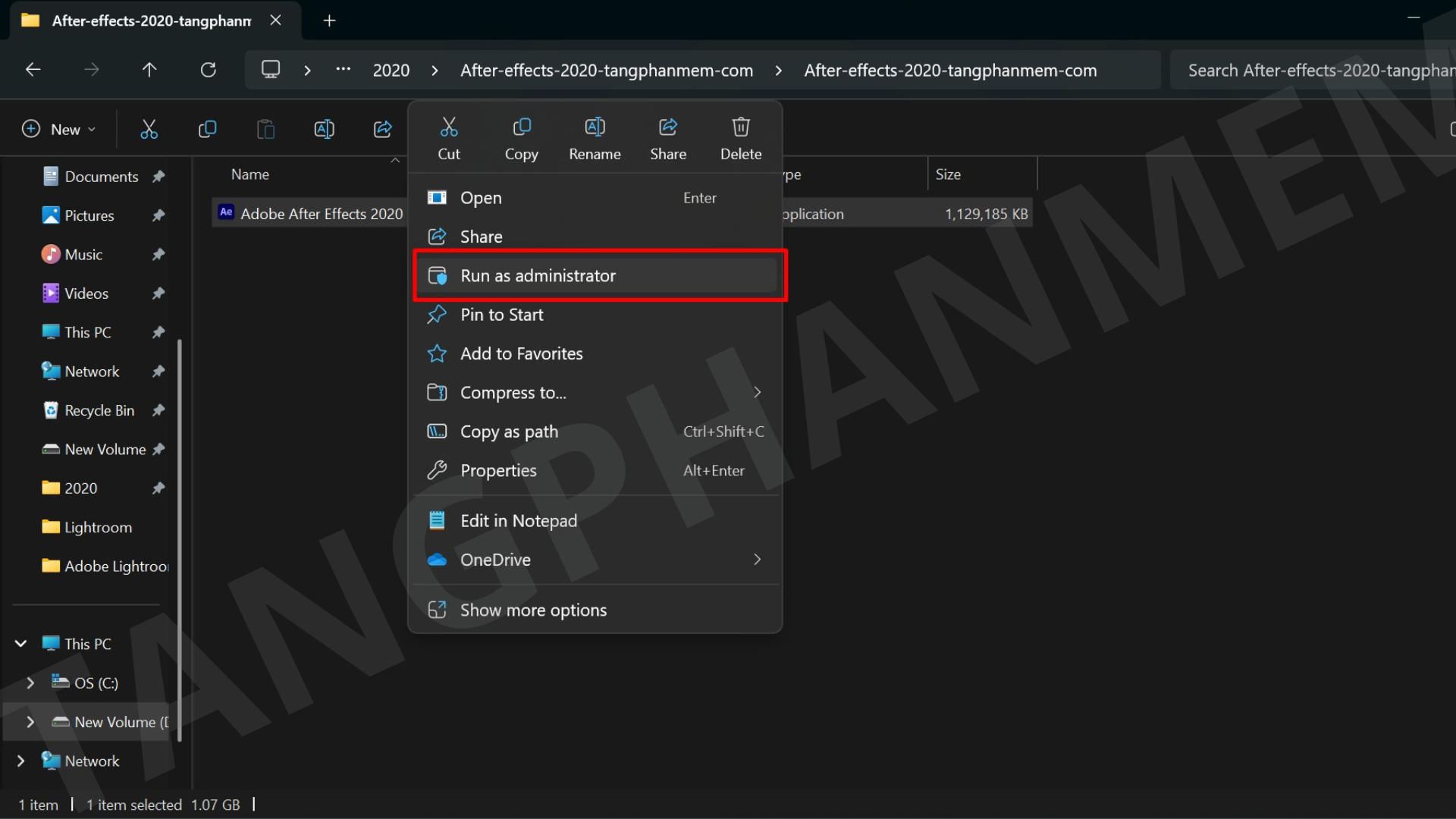Go back with the left arrow
Viewport: 1456px width, 819px height.
click(x=33, y=70)
